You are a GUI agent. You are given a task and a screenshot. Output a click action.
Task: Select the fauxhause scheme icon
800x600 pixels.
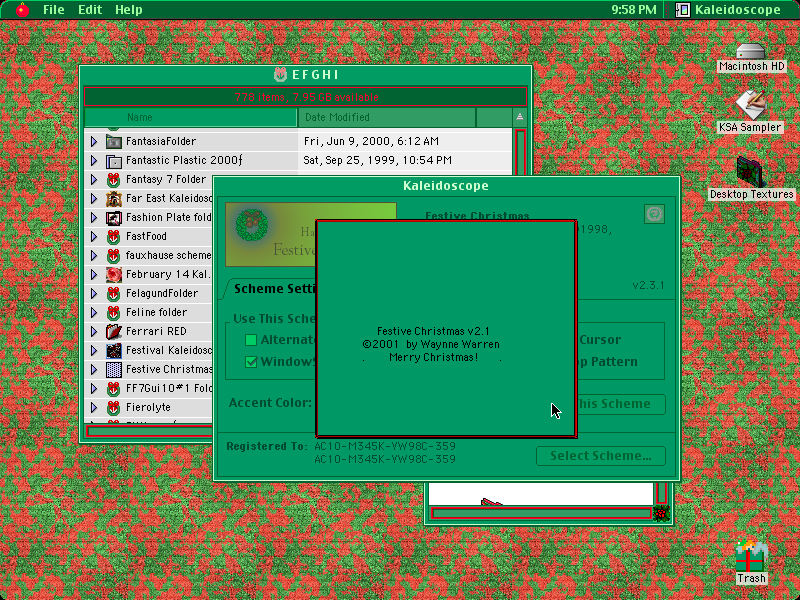tap(113, 256)
